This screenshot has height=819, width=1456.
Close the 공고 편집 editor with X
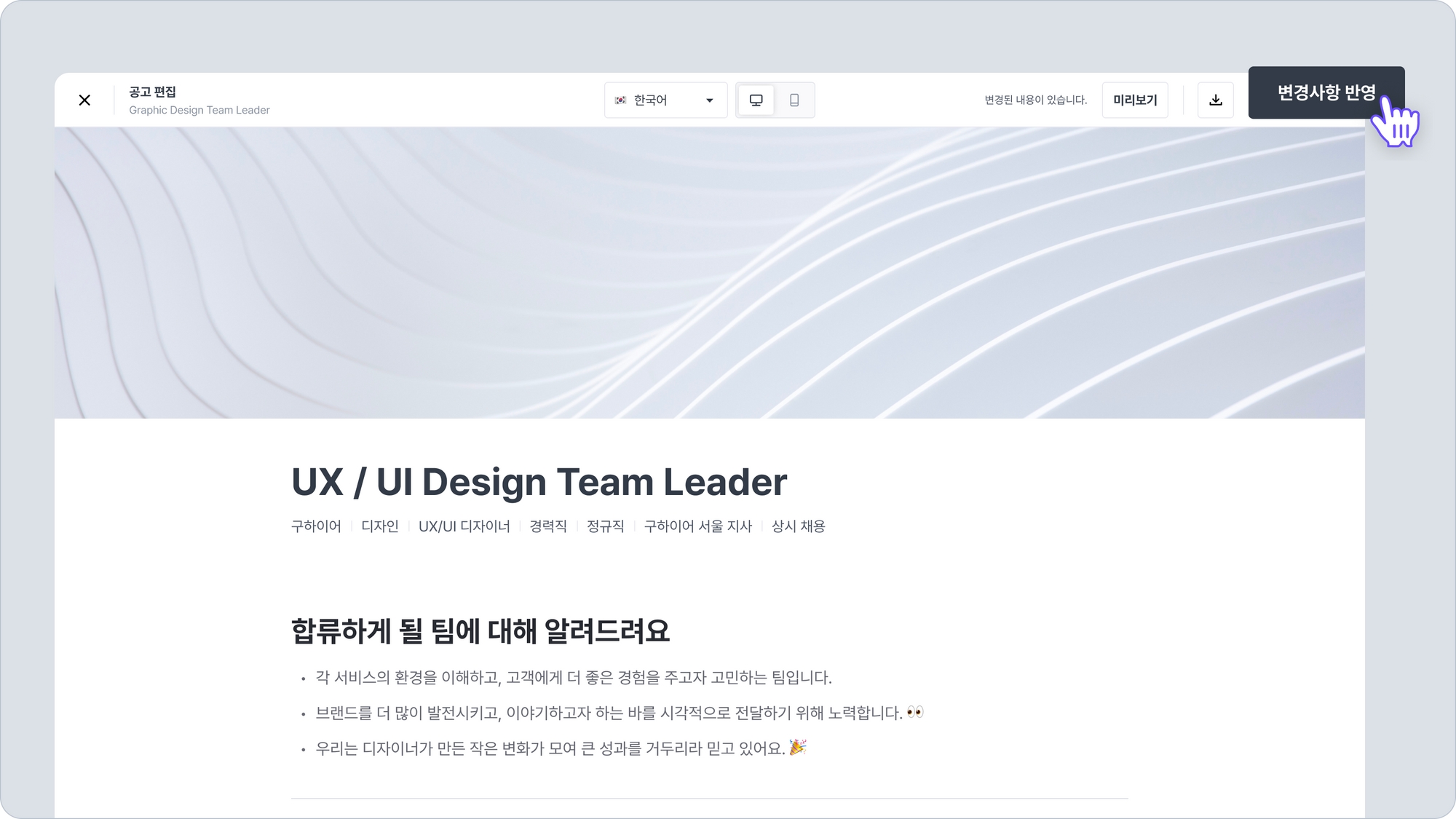[84, 100]
